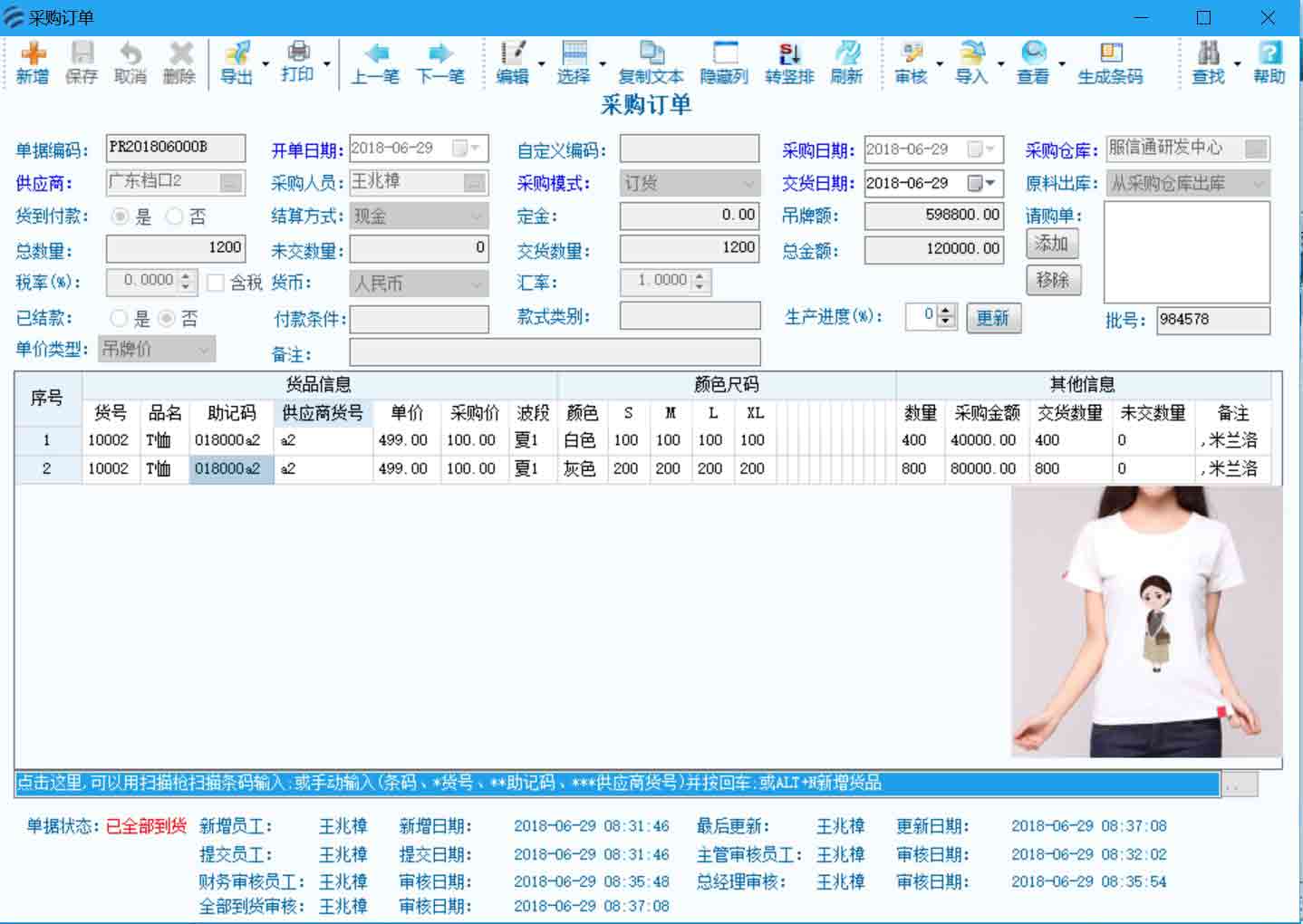Select 已结款 是 radio button
Image resolution: width=1303 pixels, height=924 pixels.
pyautogui.click(x=119, y=318)
